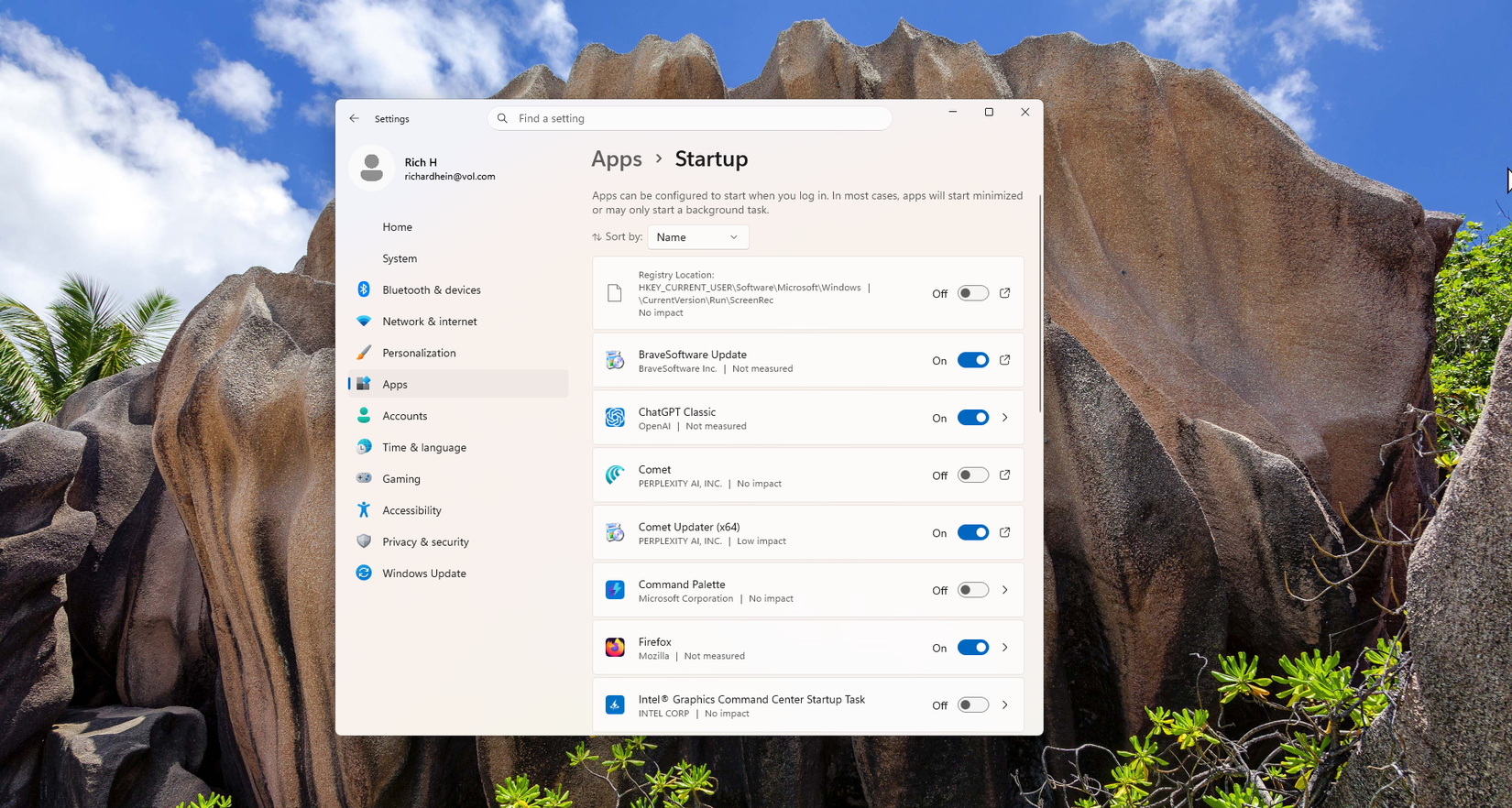
Task: Open Personalization settings page
Action: (x=458, y=353)
